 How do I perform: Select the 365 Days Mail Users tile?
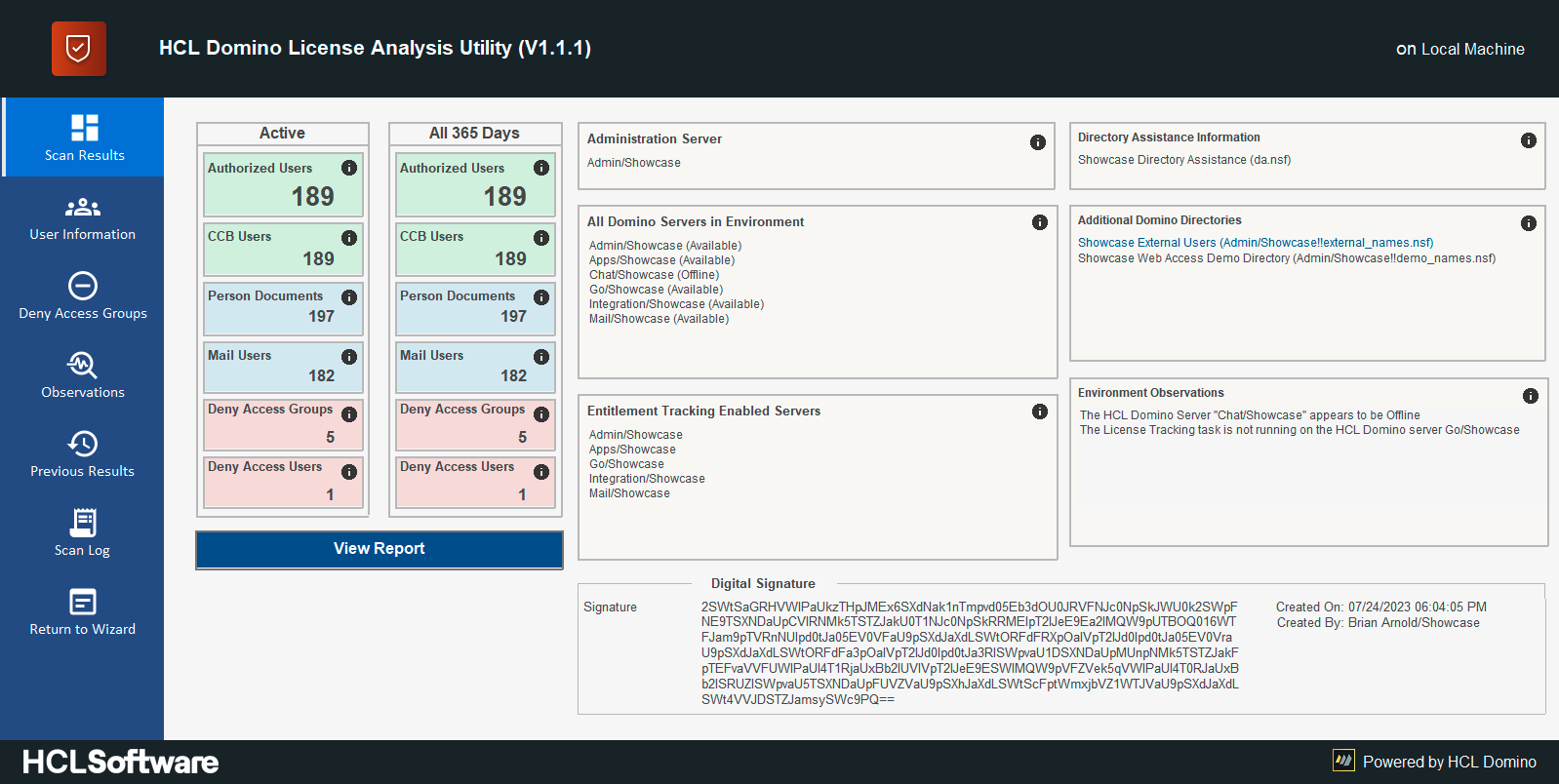(475, 367)
